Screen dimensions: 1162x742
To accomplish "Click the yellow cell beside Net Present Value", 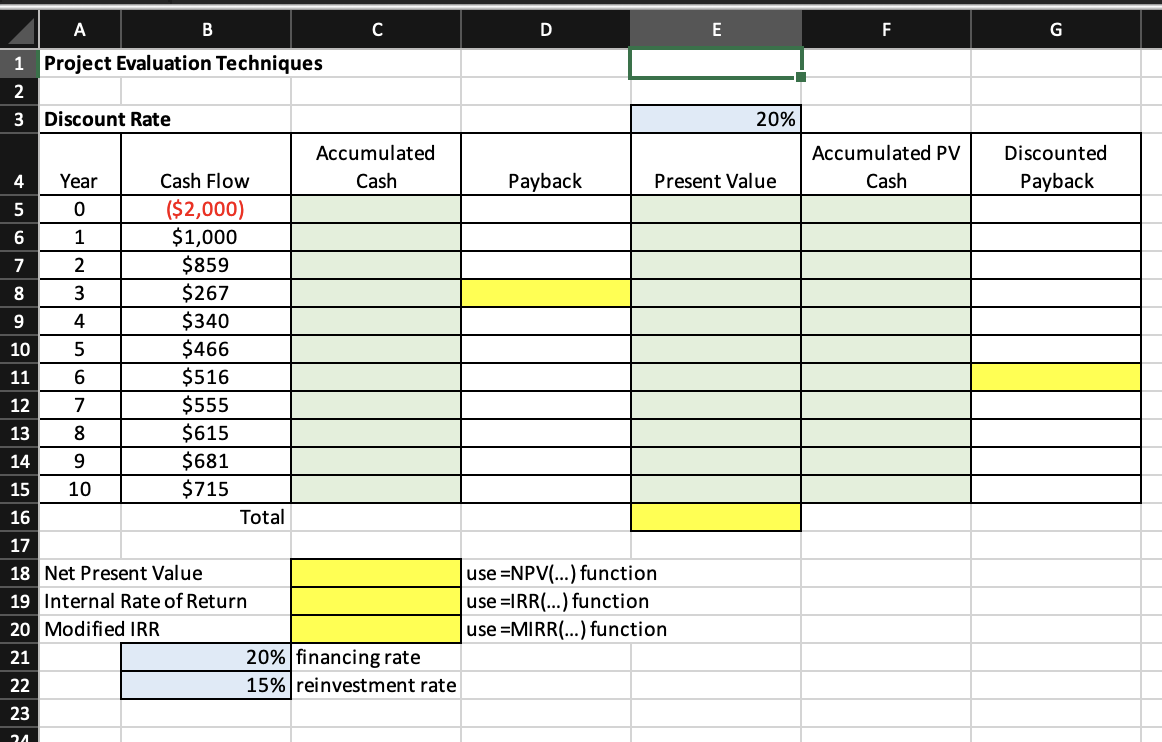I will click(375, 573).
